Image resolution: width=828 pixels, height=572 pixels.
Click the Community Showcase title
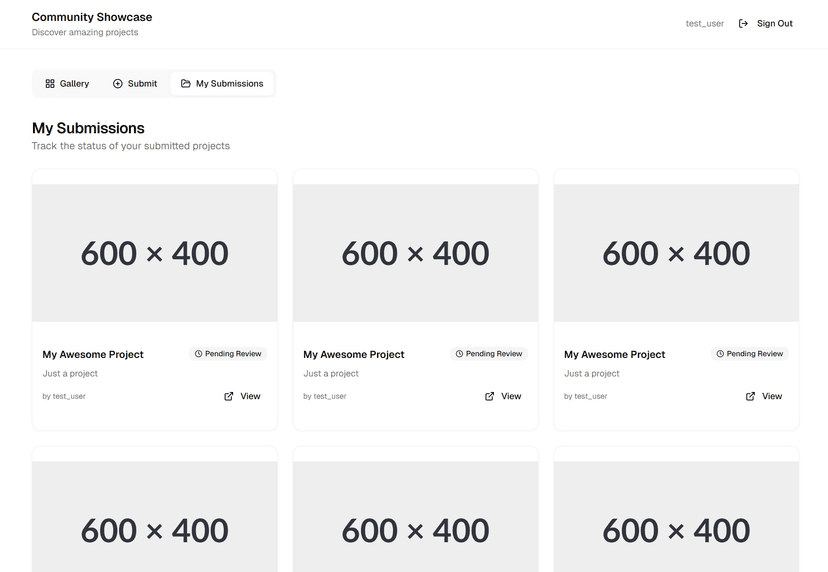click(92, 17)
